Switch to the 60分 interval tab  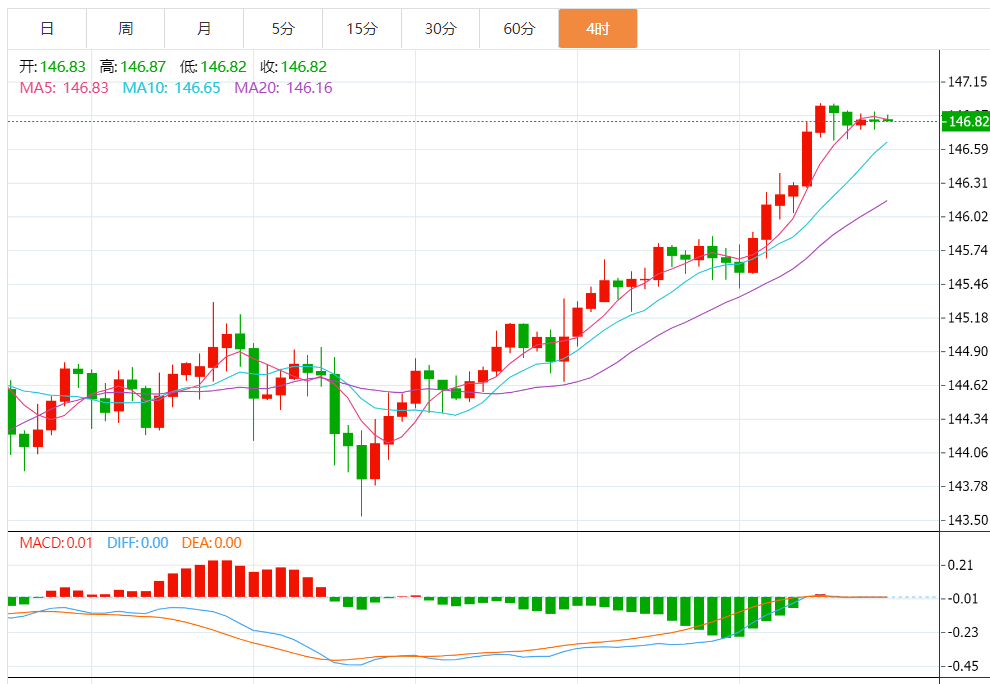pyautogui.click(x=519, y=28)
